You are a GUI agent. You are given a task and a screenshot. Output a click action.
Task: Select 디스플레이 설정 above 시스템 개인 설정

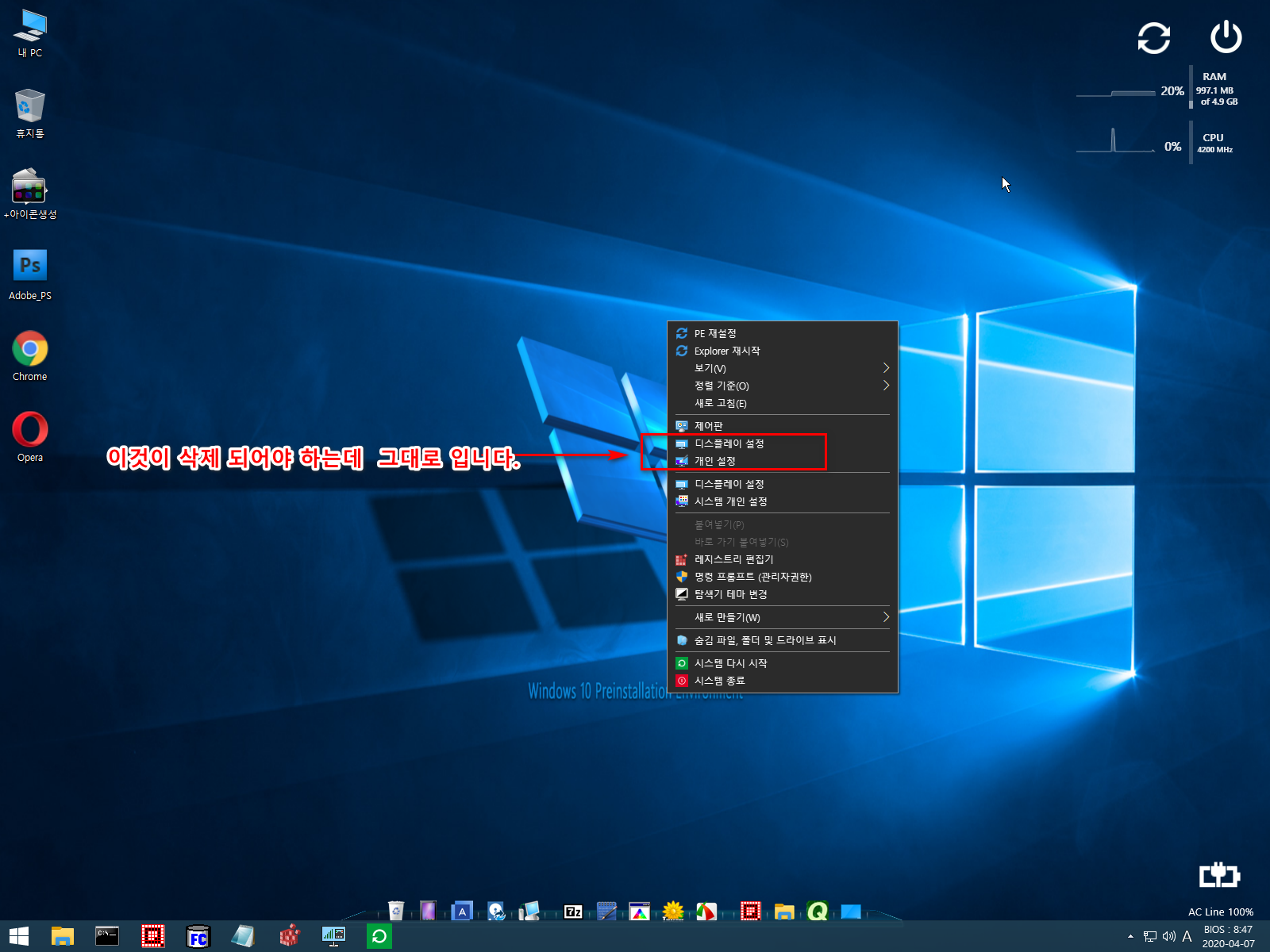point(783,484)
